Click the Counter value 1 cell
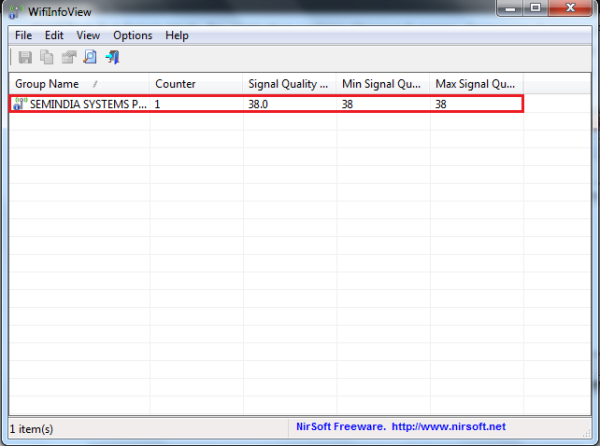The image size is (600, 446). [157, 104]
